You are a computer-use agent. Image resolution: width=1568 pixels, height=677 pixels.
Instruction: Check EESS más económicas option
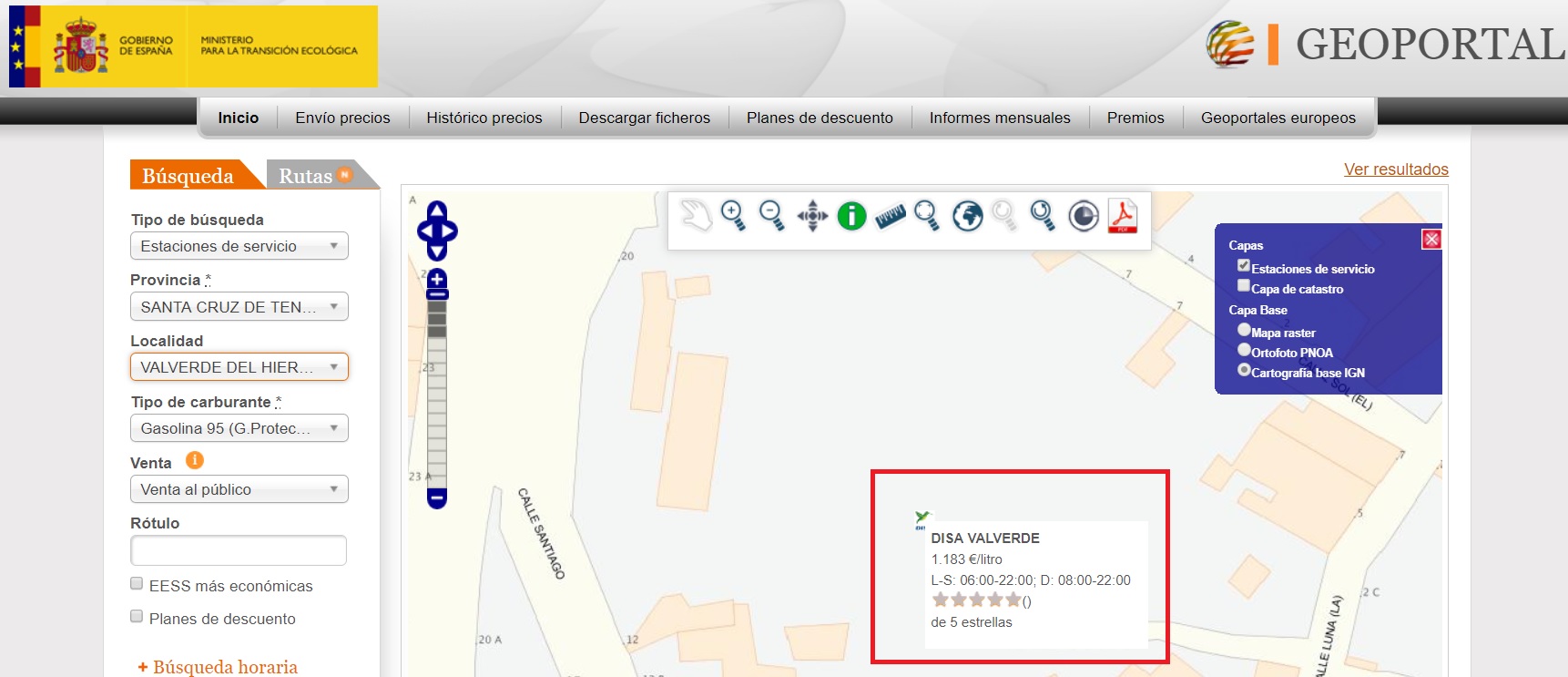click(x=137, y=583)
